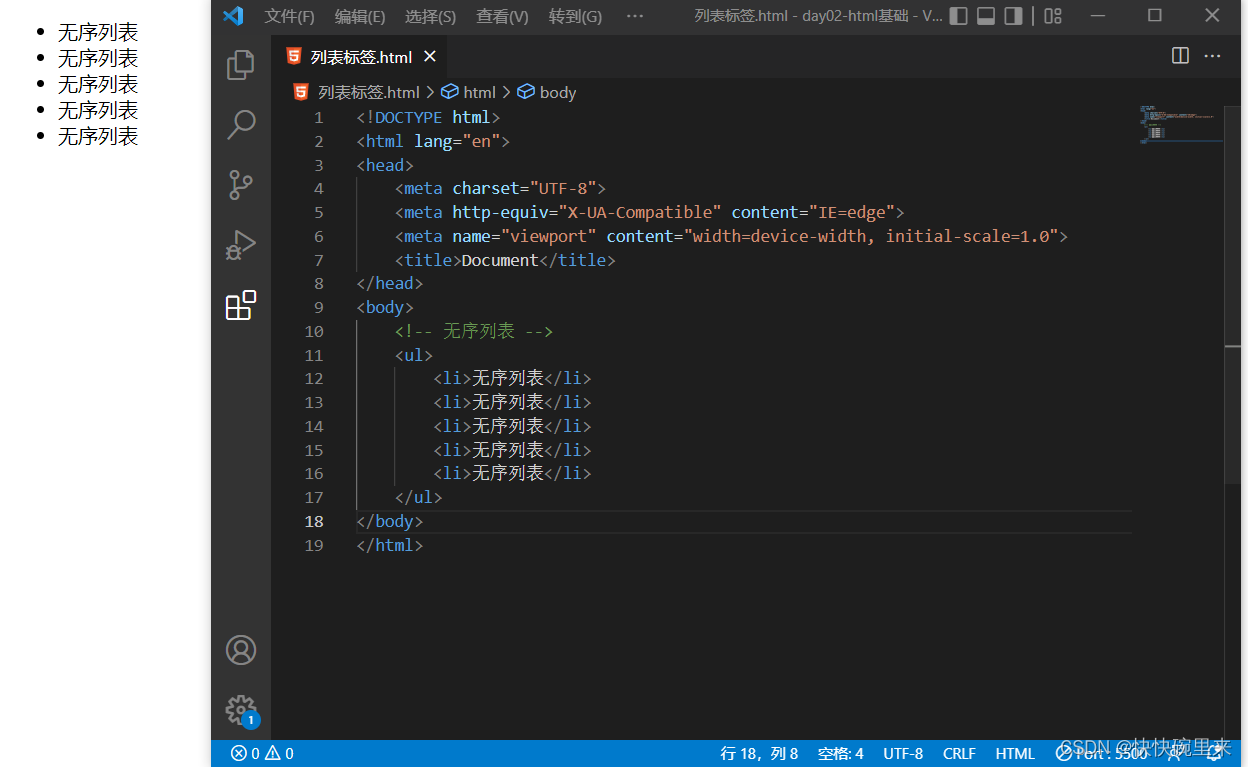This screenshot has height=767, width=1248.
Task: Open the Source Control view
Action: (240, 185)
